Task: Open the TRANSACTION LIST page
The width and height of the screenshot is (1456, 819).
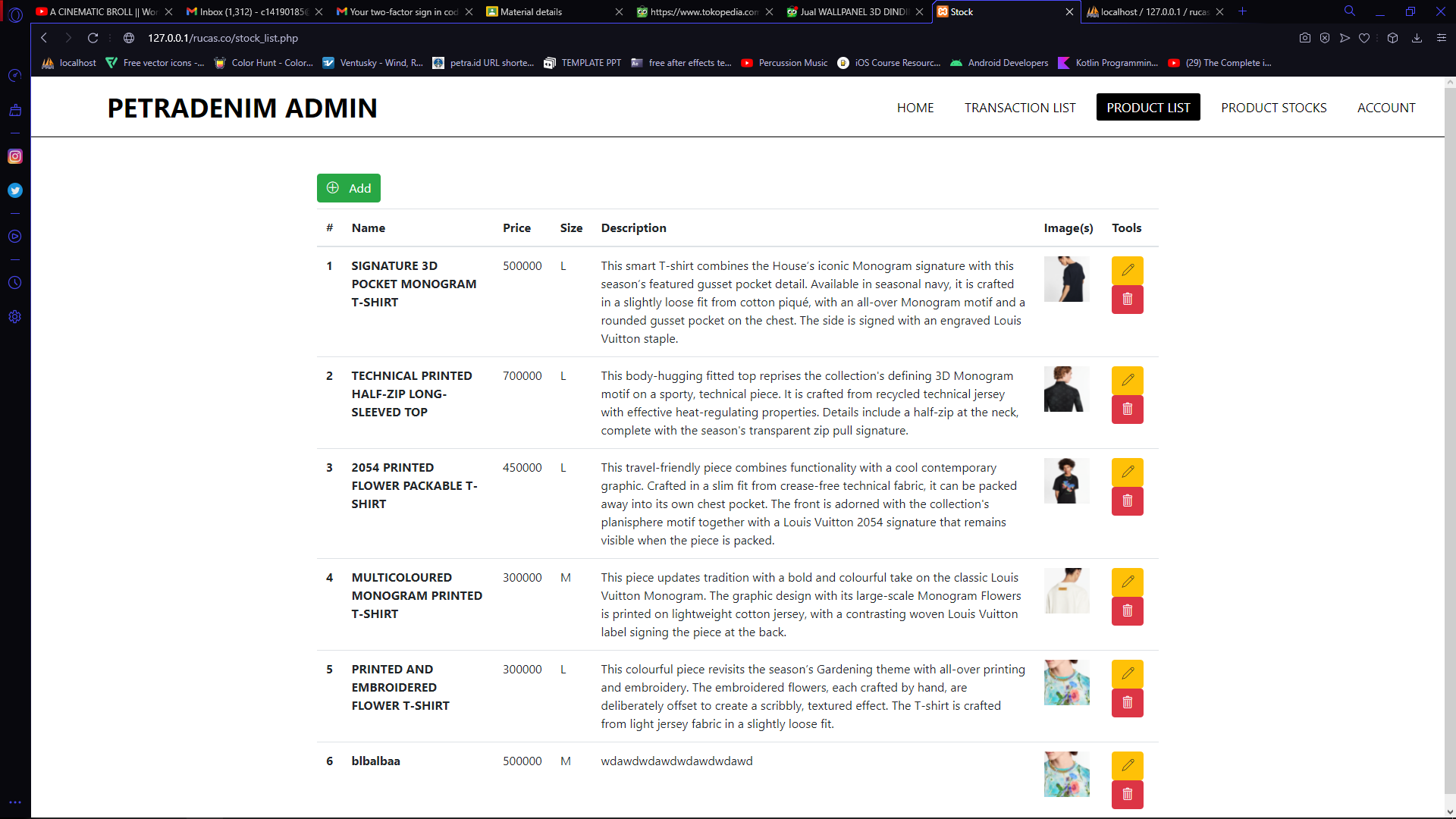Action: (x=1020, y=108)
